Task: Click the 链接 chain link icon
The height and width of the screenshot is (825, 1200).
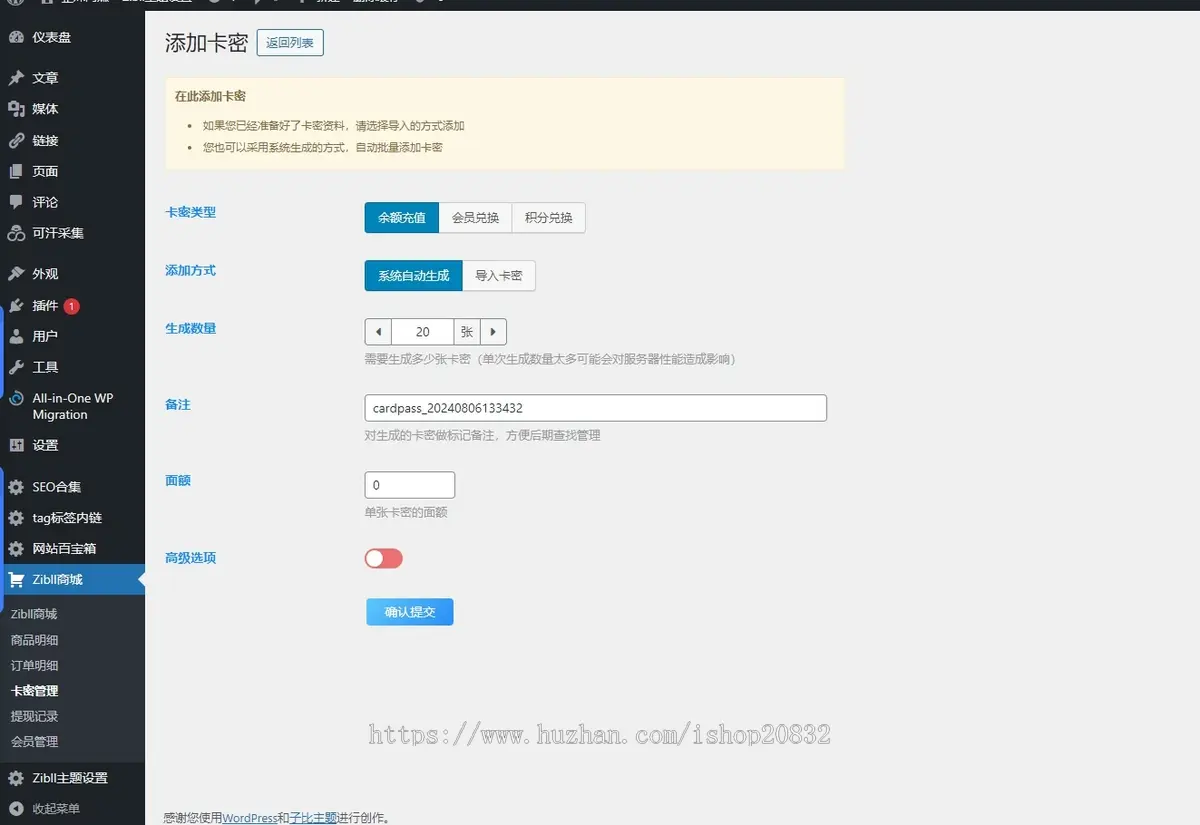Action: click(16, 141)
